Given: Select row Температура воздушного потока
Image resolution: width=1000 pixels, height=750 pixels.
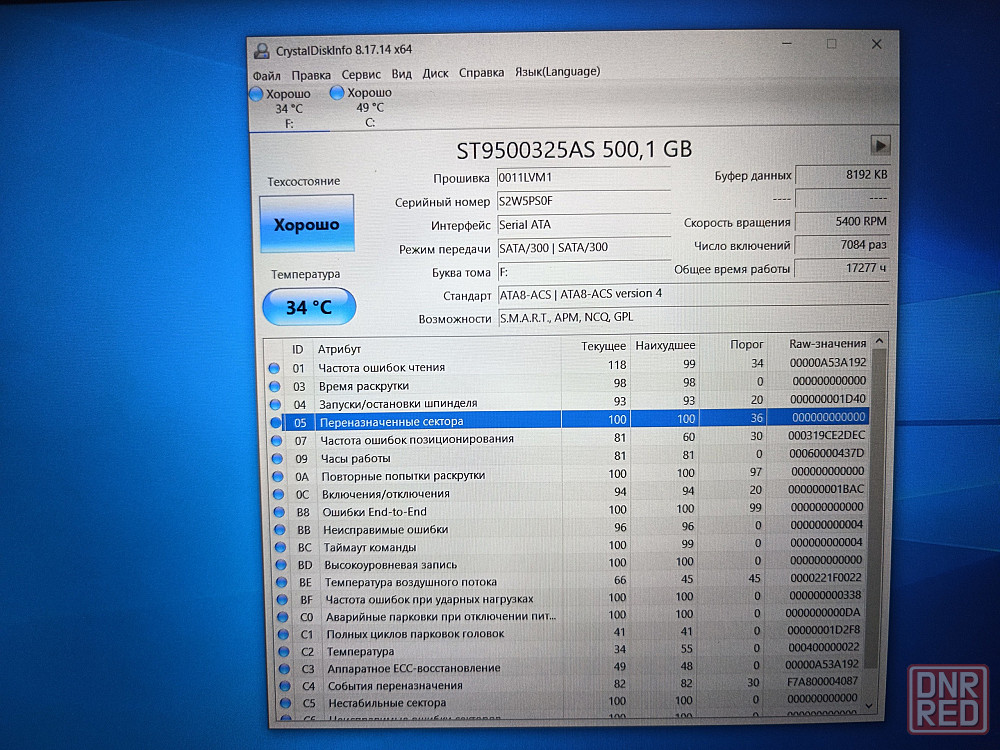Looking at the screenshot, I should 571,580.
